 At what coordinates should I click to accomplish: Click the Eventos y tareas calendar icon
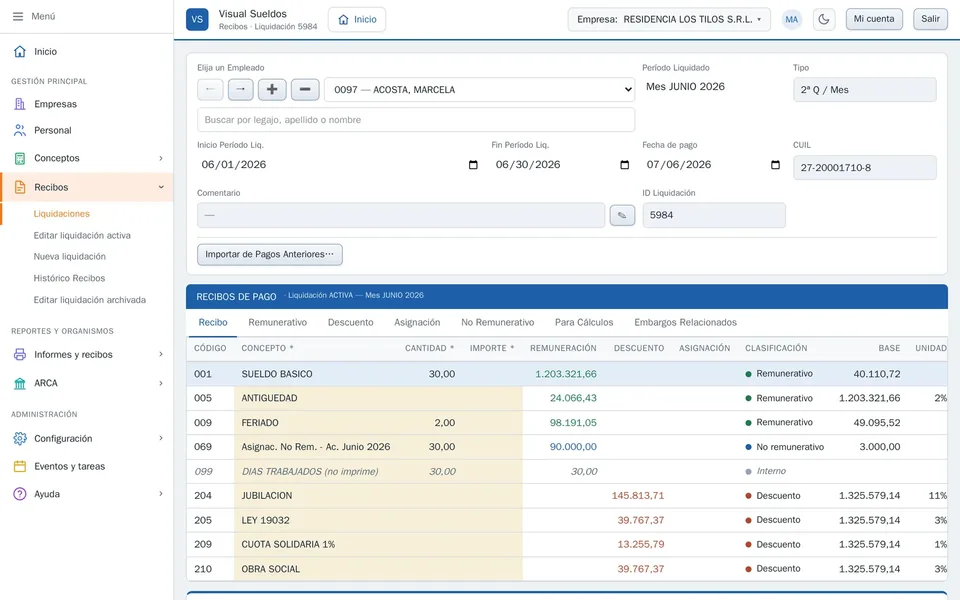coord(20,467)
